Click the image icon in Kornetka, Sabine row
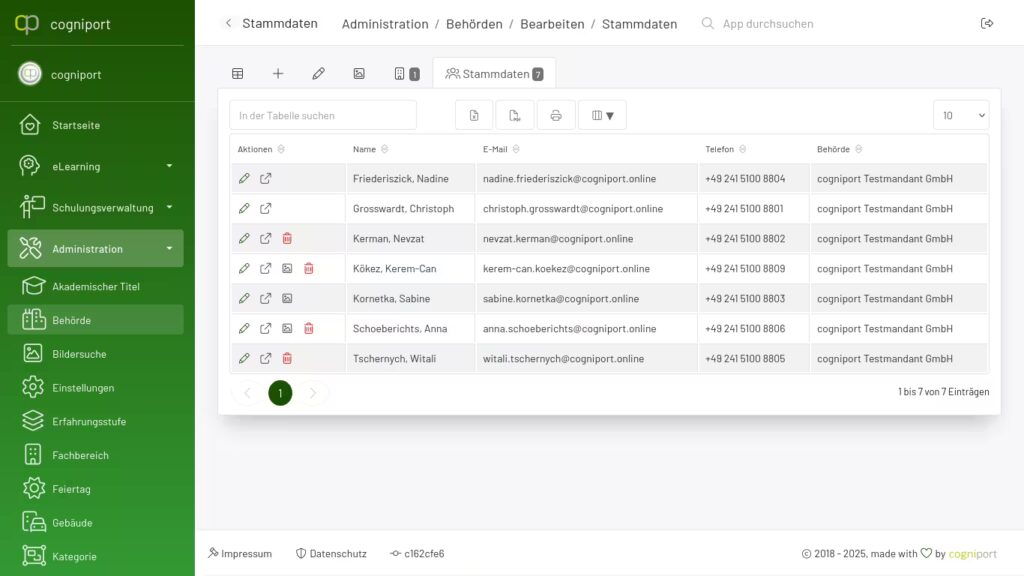Image resolution: width=1024 pixels, height=576 pixels. coord(287,299)
